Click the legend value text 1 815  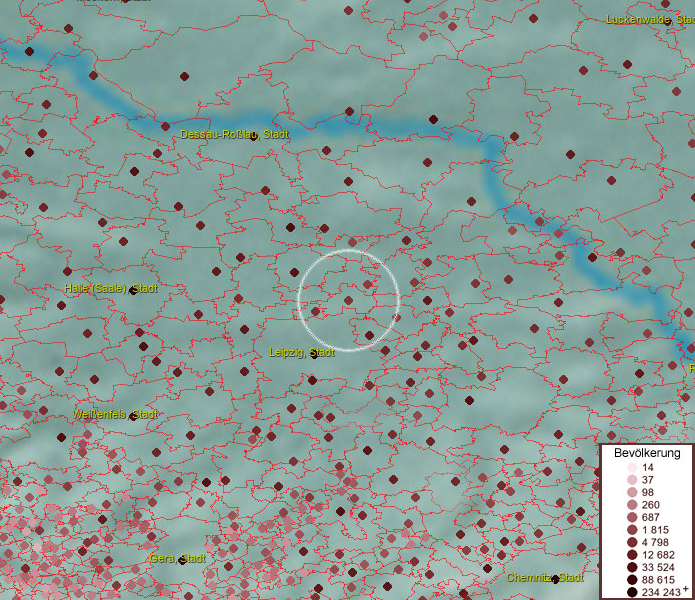pos(655,530)
